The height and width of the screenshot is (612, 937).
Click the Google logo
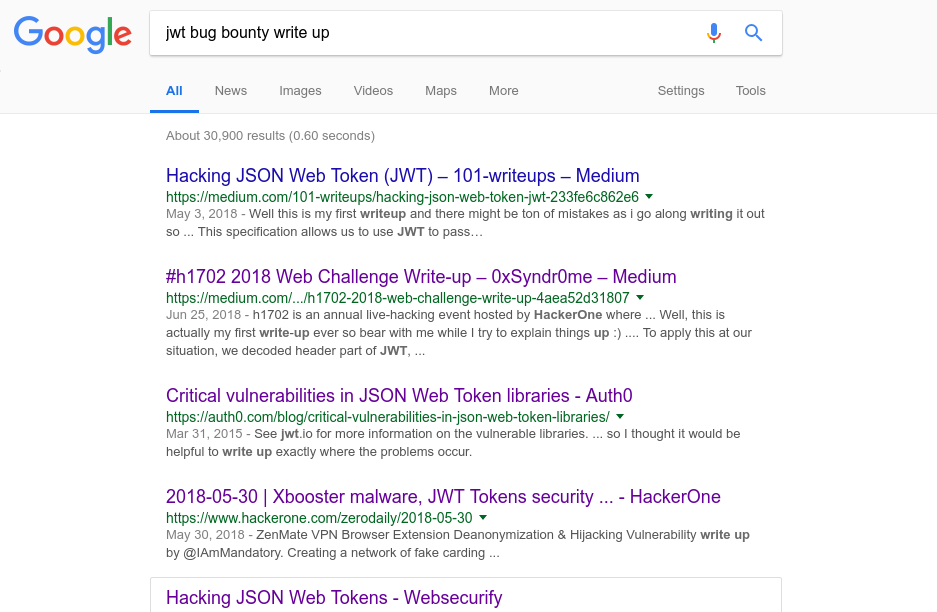pos(72,34)
